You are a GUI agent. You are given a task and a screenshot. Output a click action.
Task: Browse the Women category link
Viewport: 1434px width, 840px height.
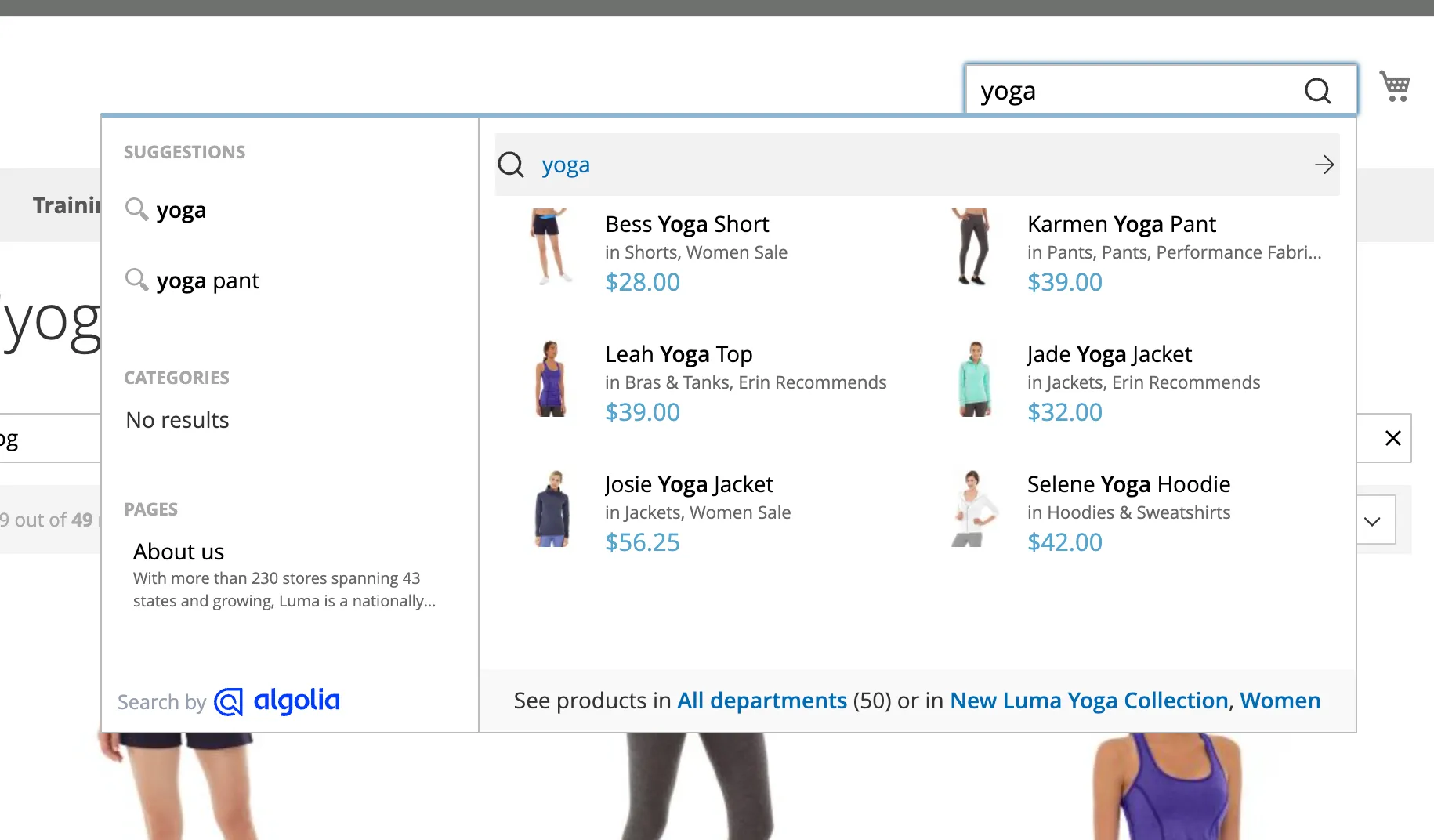pos(1280,701)
